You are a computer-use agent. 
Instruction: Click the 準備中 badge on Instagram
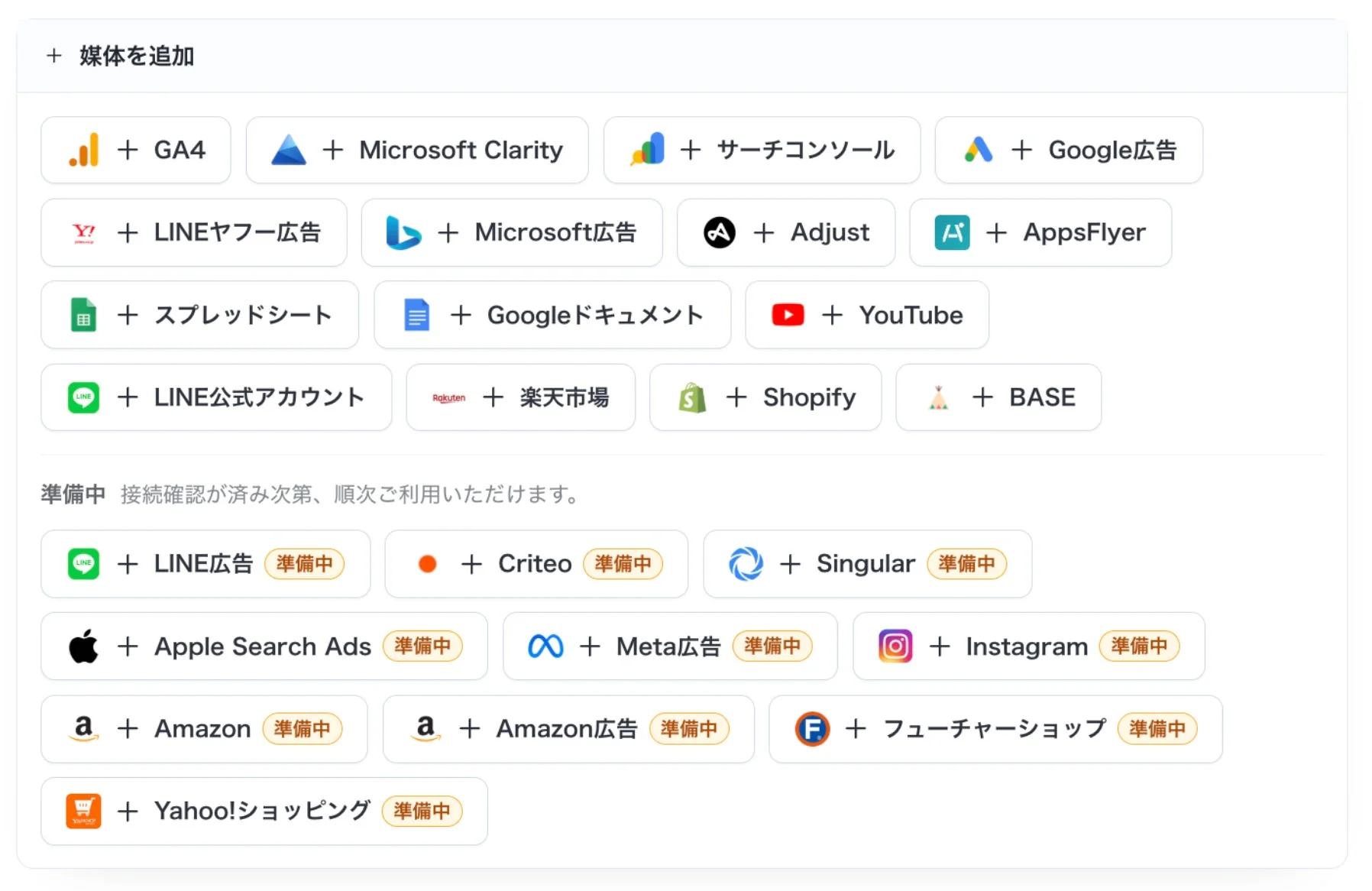point(1139,646)
